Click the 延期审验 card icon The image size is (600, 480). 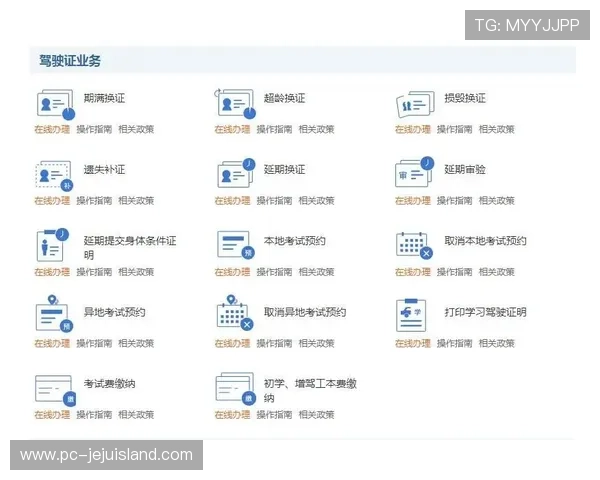click(x=414, y=172)
